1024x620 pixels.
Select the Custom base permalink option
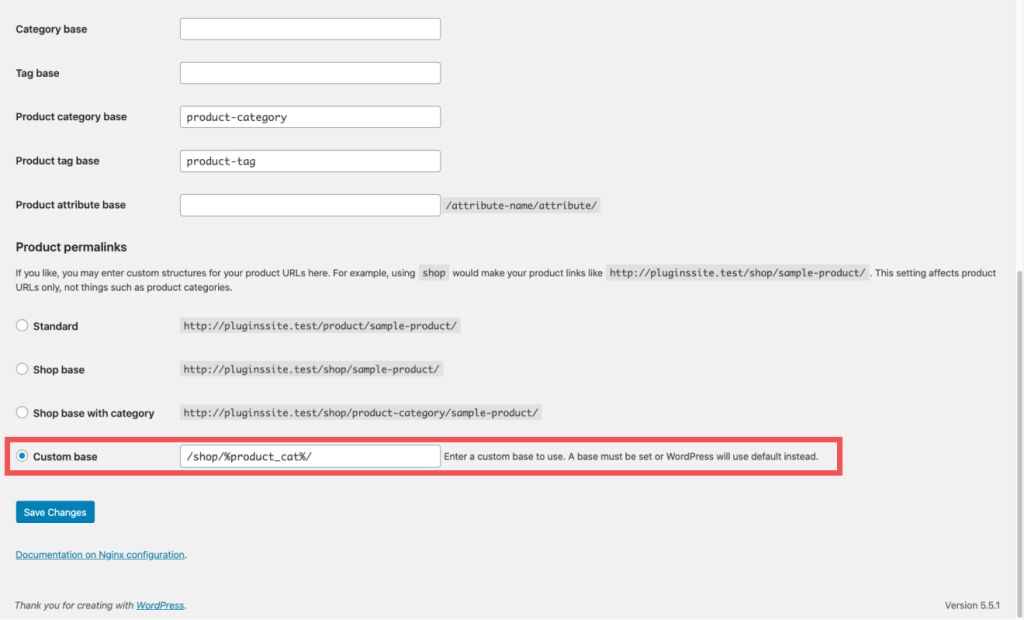(21, 456)
